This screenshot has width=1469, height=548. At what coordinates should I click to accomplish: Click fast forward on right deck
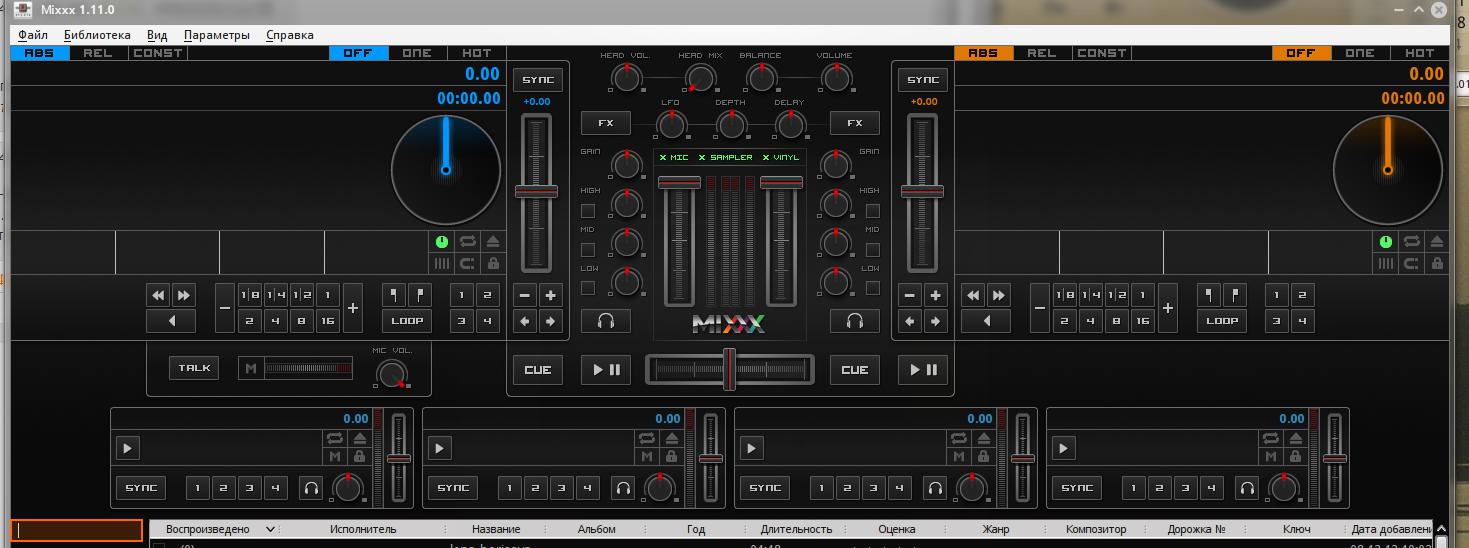[x=999, y=295]
